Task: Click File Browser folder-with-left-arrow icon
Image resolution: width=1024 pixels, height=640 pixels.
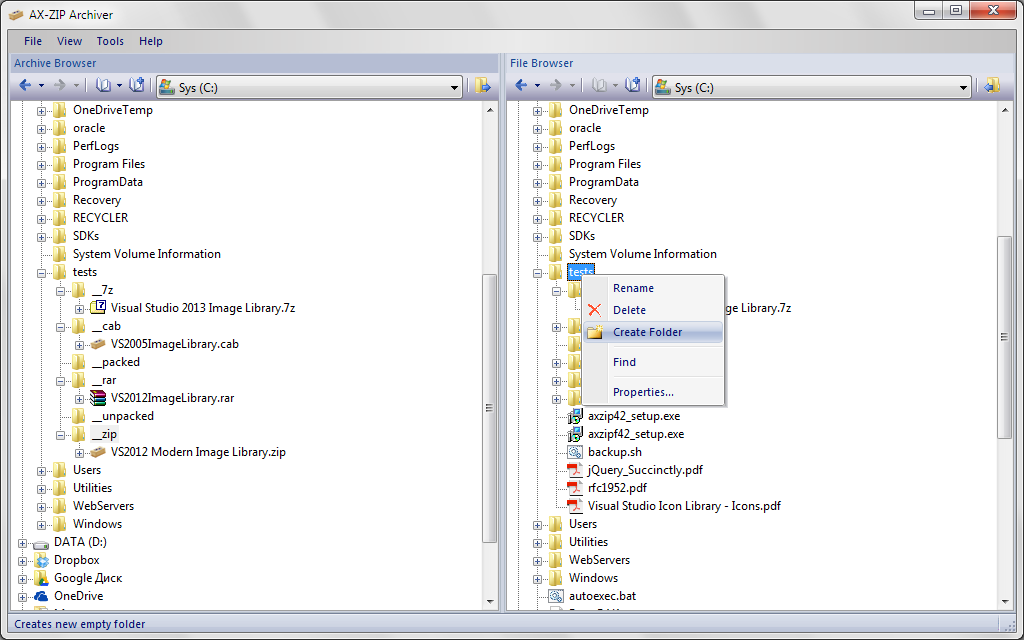Action: 992,86
